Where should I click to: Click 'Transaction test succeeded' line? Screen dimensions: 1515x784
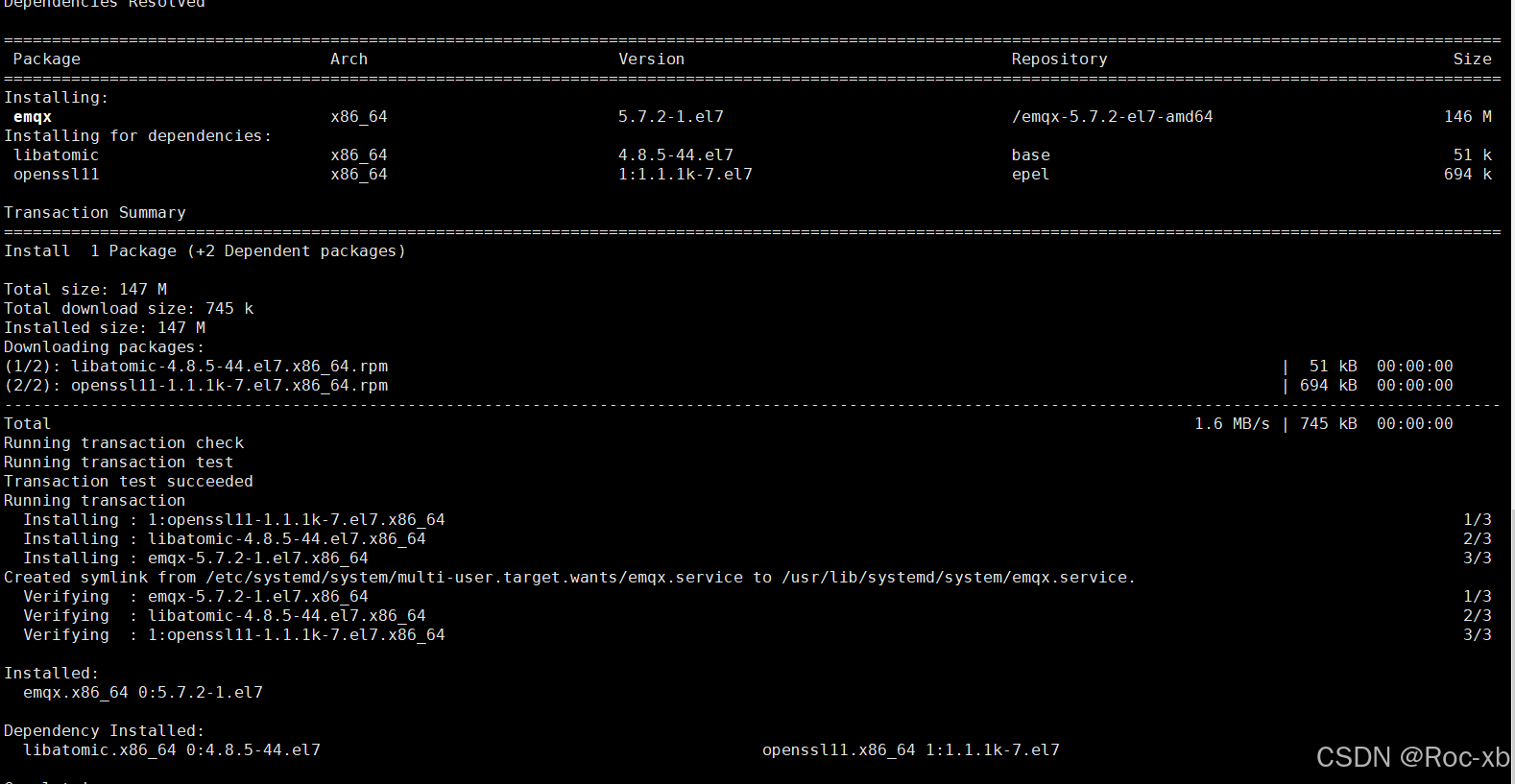pyautogui.click(x=129, y=482)
